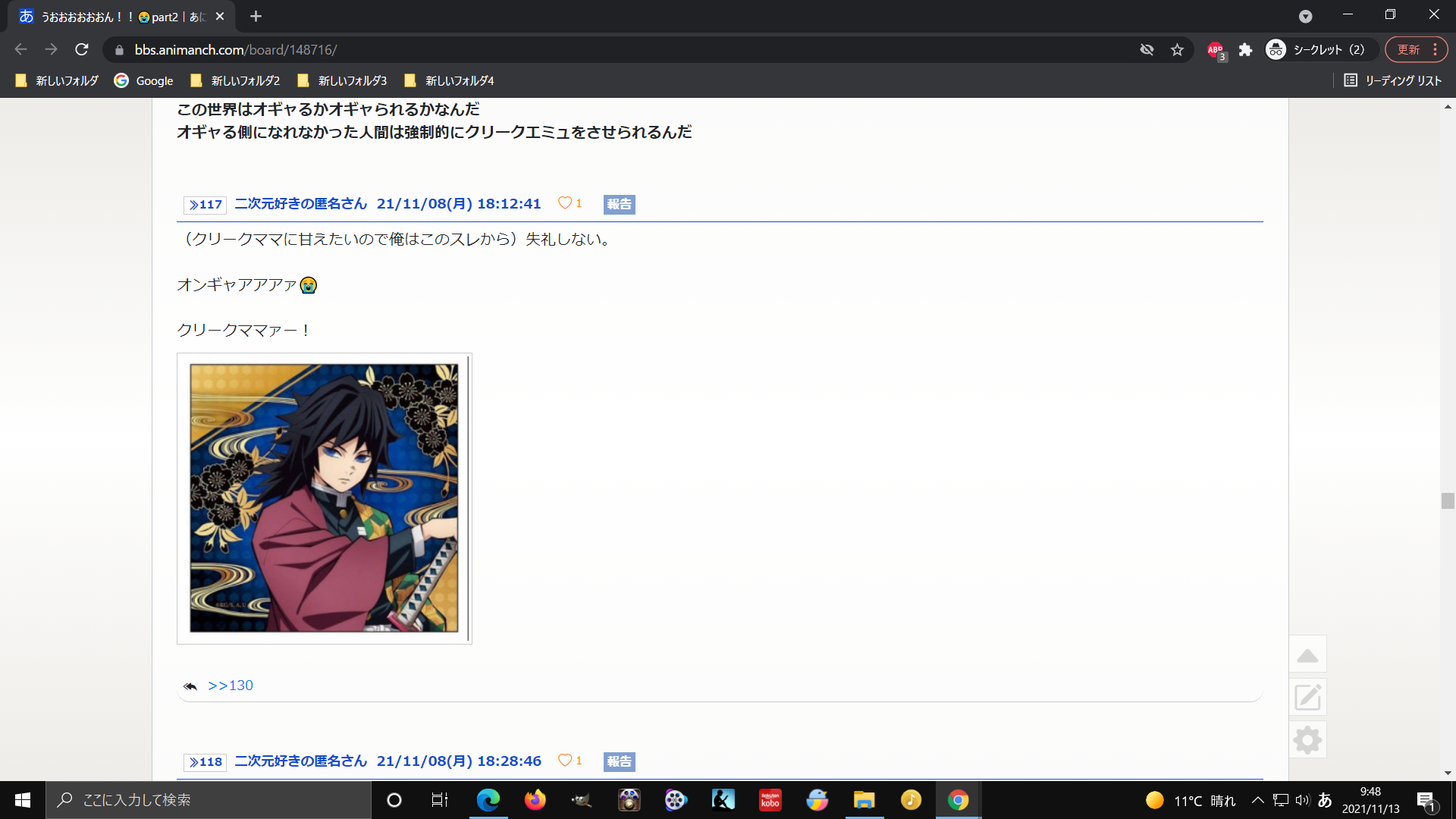Image resolution: width=1456 pixels, height=819 pixels.
Task: Select the うおおおおおん part2 tab
Action: pos(121,16)
